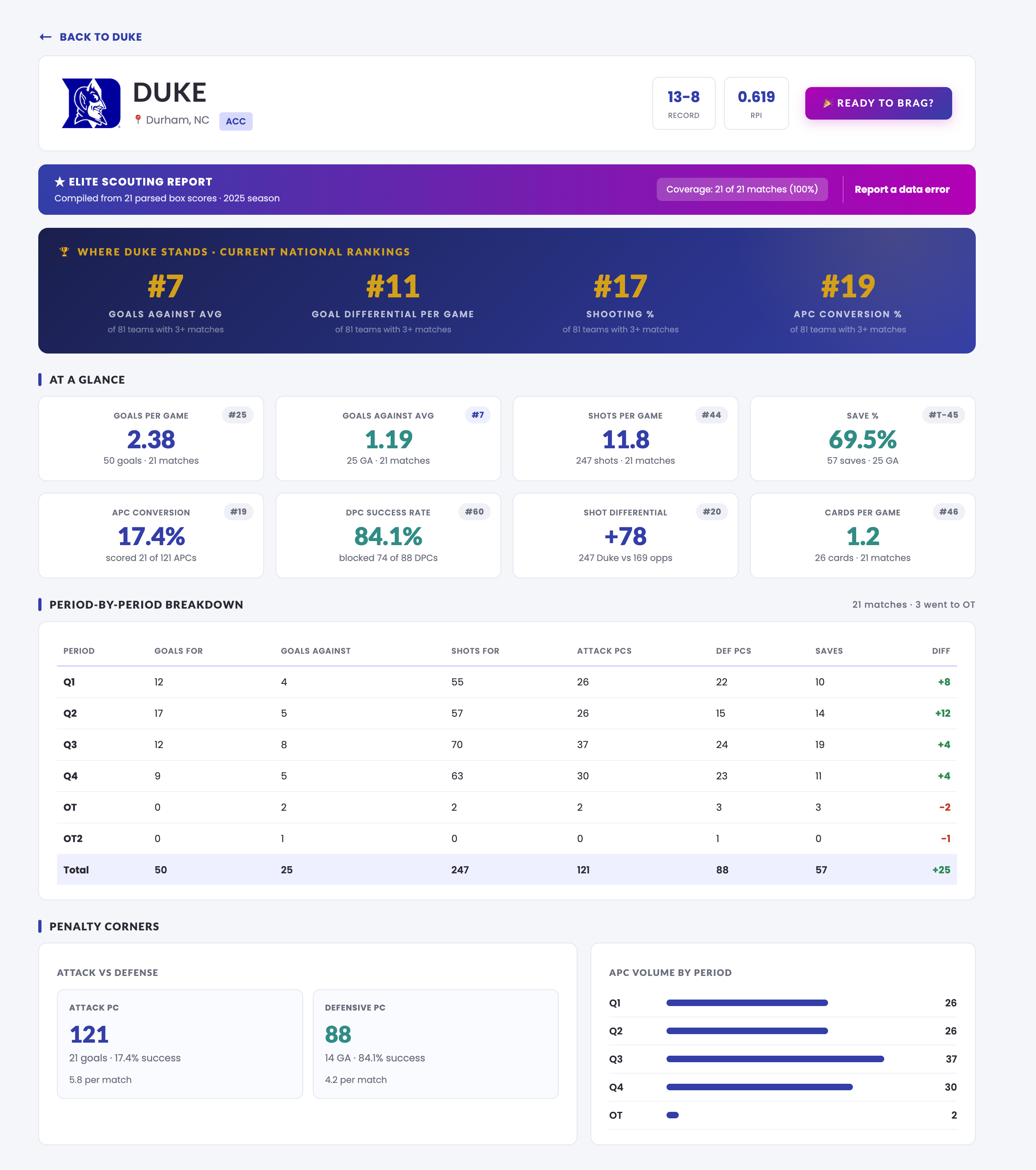Go back to Duke page

[x=100, y=37]
